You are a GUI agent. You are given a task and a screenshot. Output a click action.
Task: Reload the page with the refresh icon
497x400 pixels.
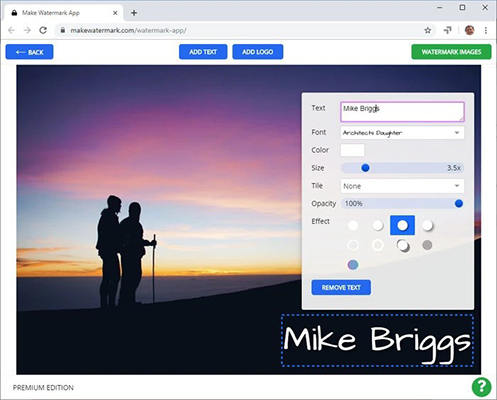click(43, 30)
